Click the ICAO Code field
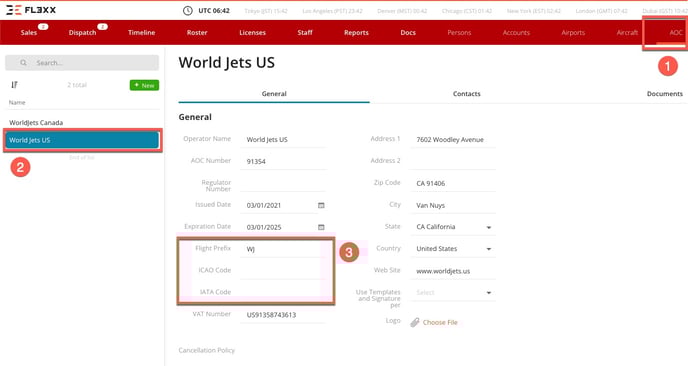This screenshot has width=688, height=366. point(283,271)
